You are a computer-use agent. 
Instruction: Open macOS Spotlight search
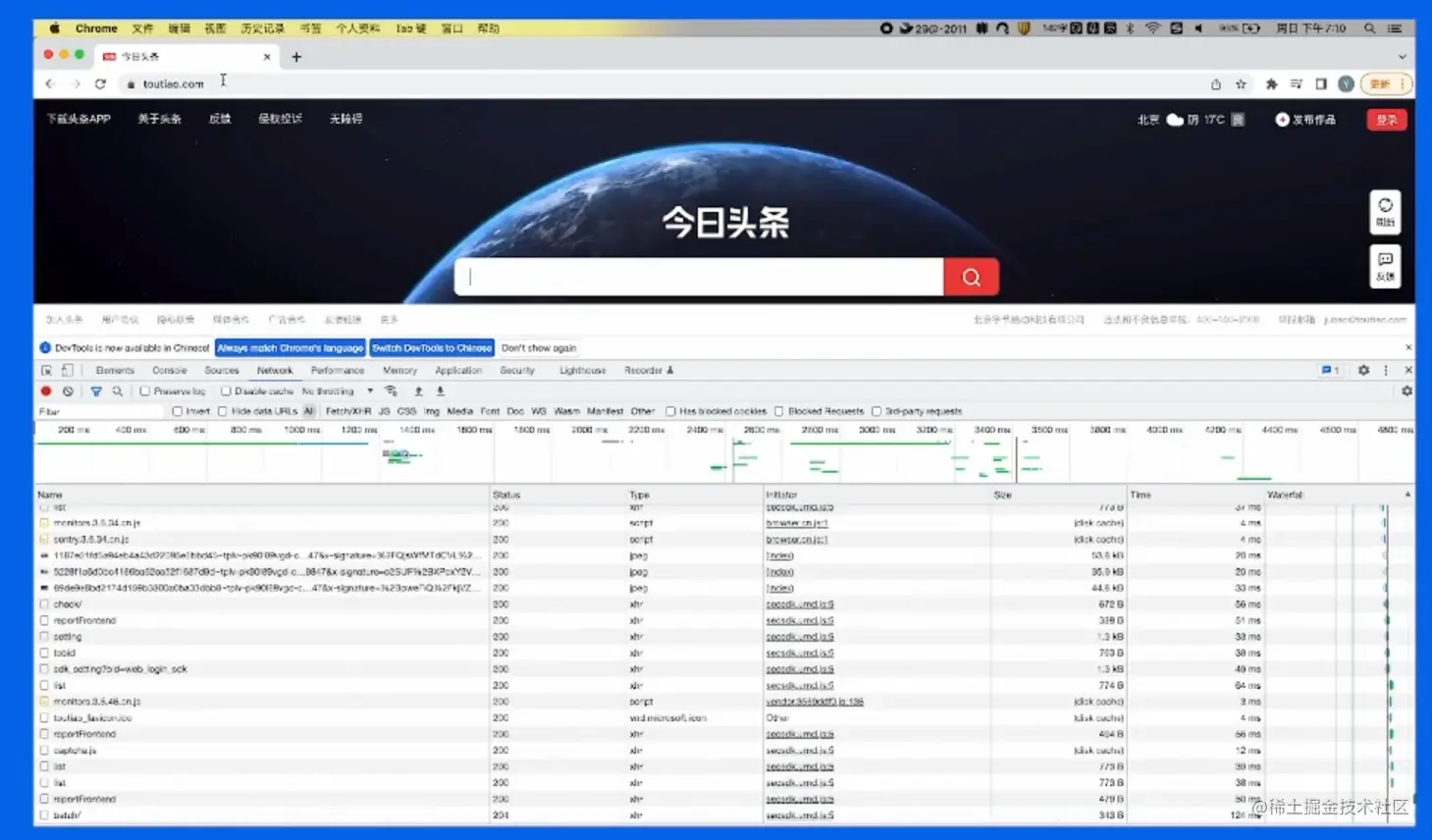click(1369, 28)
